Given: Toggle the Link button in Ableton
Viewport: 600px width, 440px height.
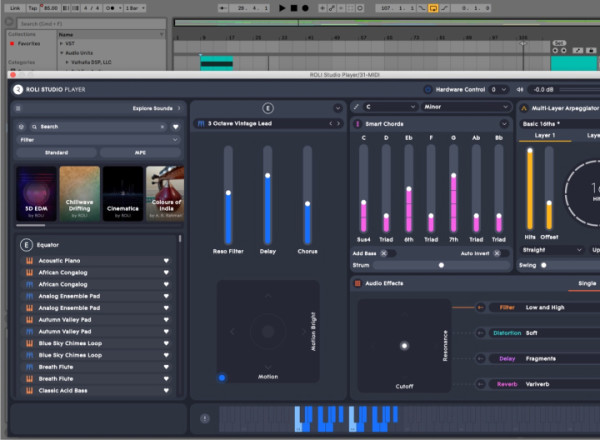Looking at the screenshot, I should tap(15, 8).
